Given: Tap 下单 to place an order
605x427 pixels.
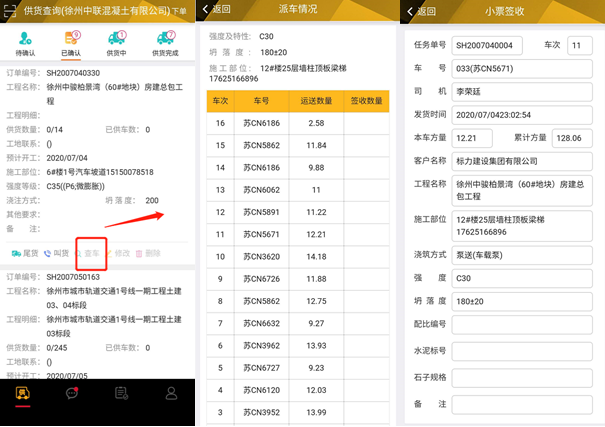Looking at the screenshot, I should [x=179, y=11].
